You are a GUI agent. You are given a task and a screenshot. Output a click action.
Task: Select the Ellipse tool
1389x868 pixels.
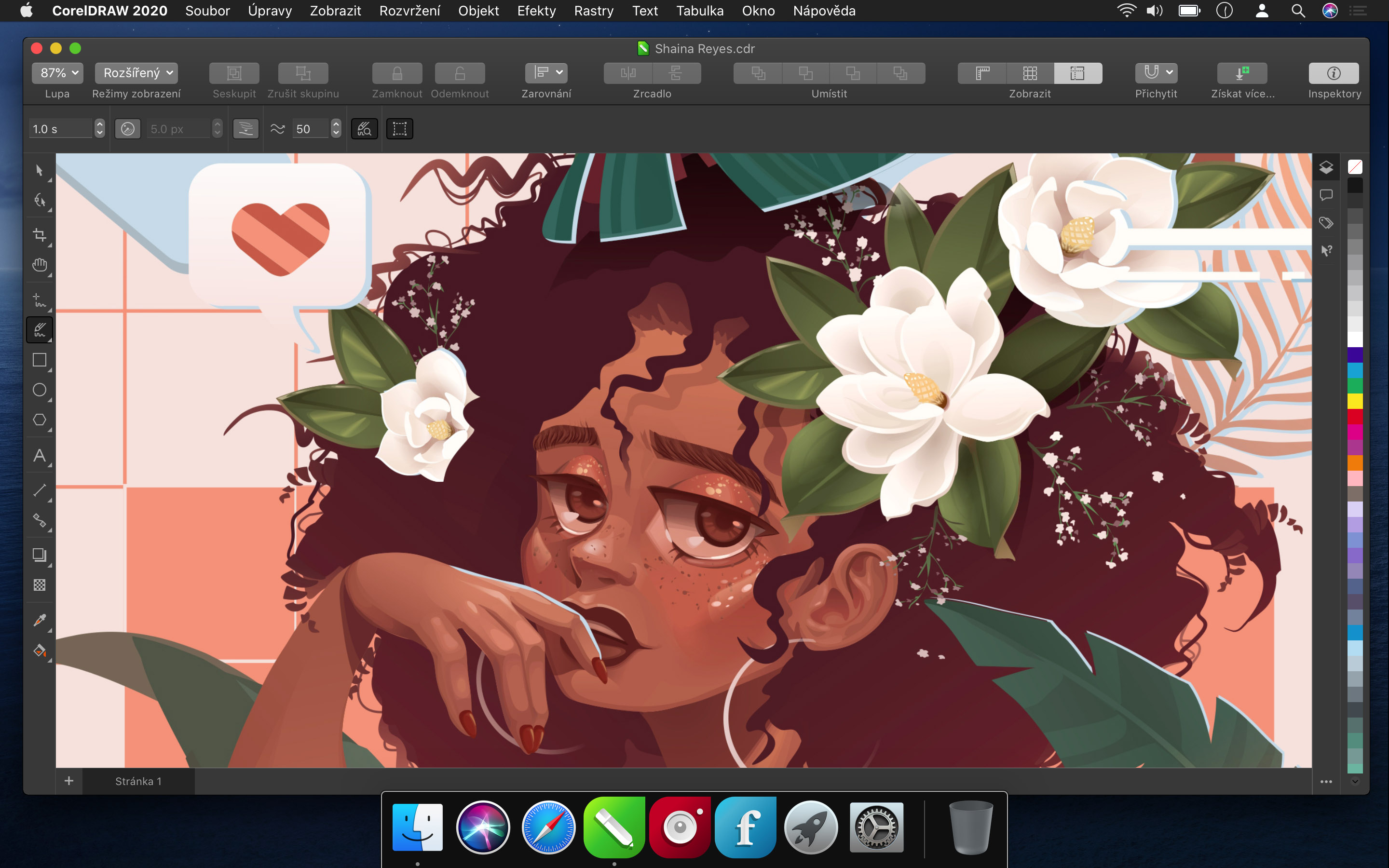pyautogui.click(x=39, y=390)
